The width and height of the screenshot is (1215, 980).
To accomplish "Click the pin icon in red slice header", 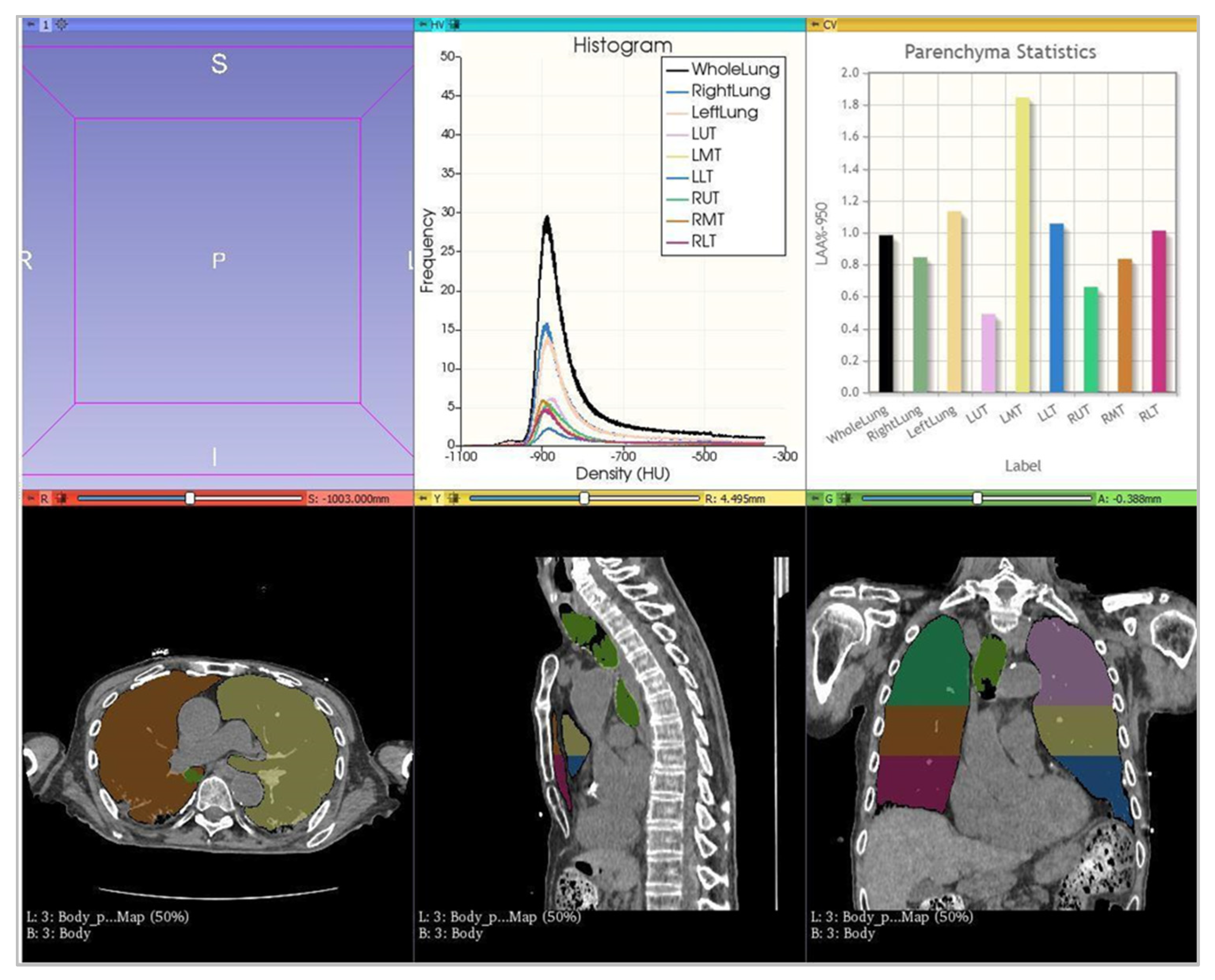I will click(30, 499).
